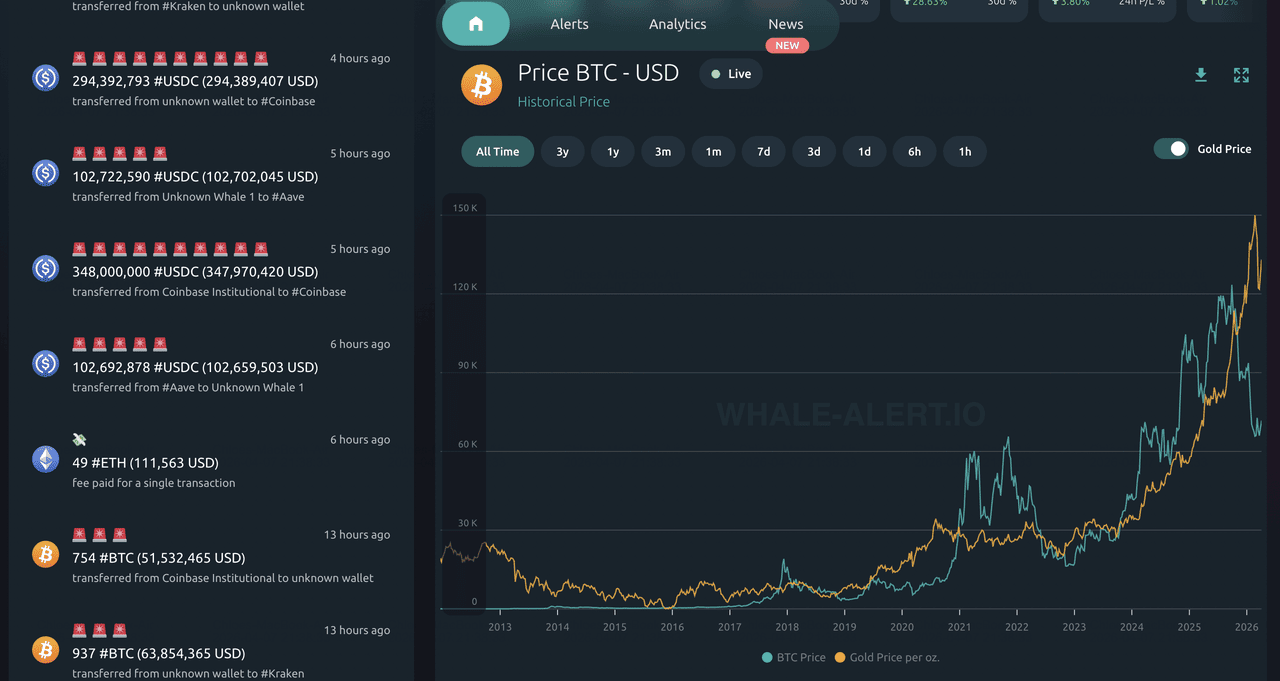Image resolution: width=1280 pixels, height=681 pixels.
Task: Click Bitcoin icon for 754 BTC transfer
Action: pos(46,554)
